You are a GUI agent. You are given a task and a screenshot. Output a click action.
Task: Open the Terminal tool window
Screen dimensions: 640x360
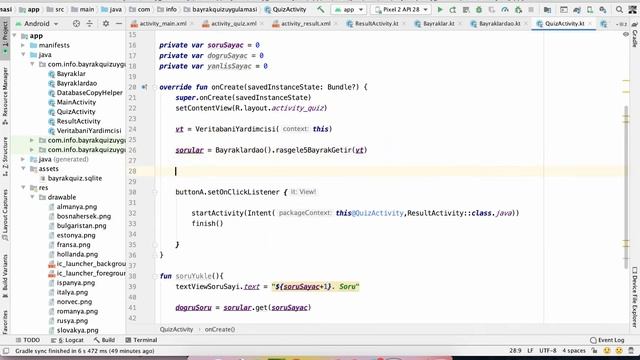coord(141,340)
